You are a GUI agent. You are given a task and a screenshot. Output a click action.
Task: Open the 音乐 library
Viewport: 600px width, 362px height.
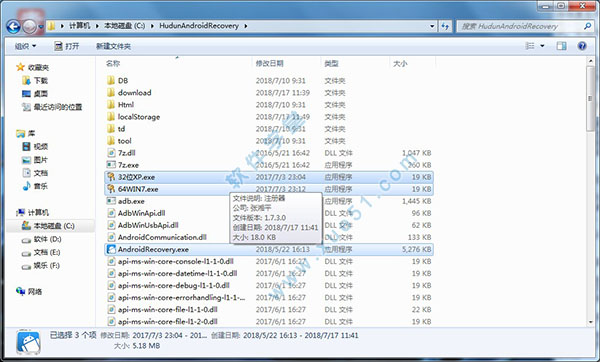point(35,186)
